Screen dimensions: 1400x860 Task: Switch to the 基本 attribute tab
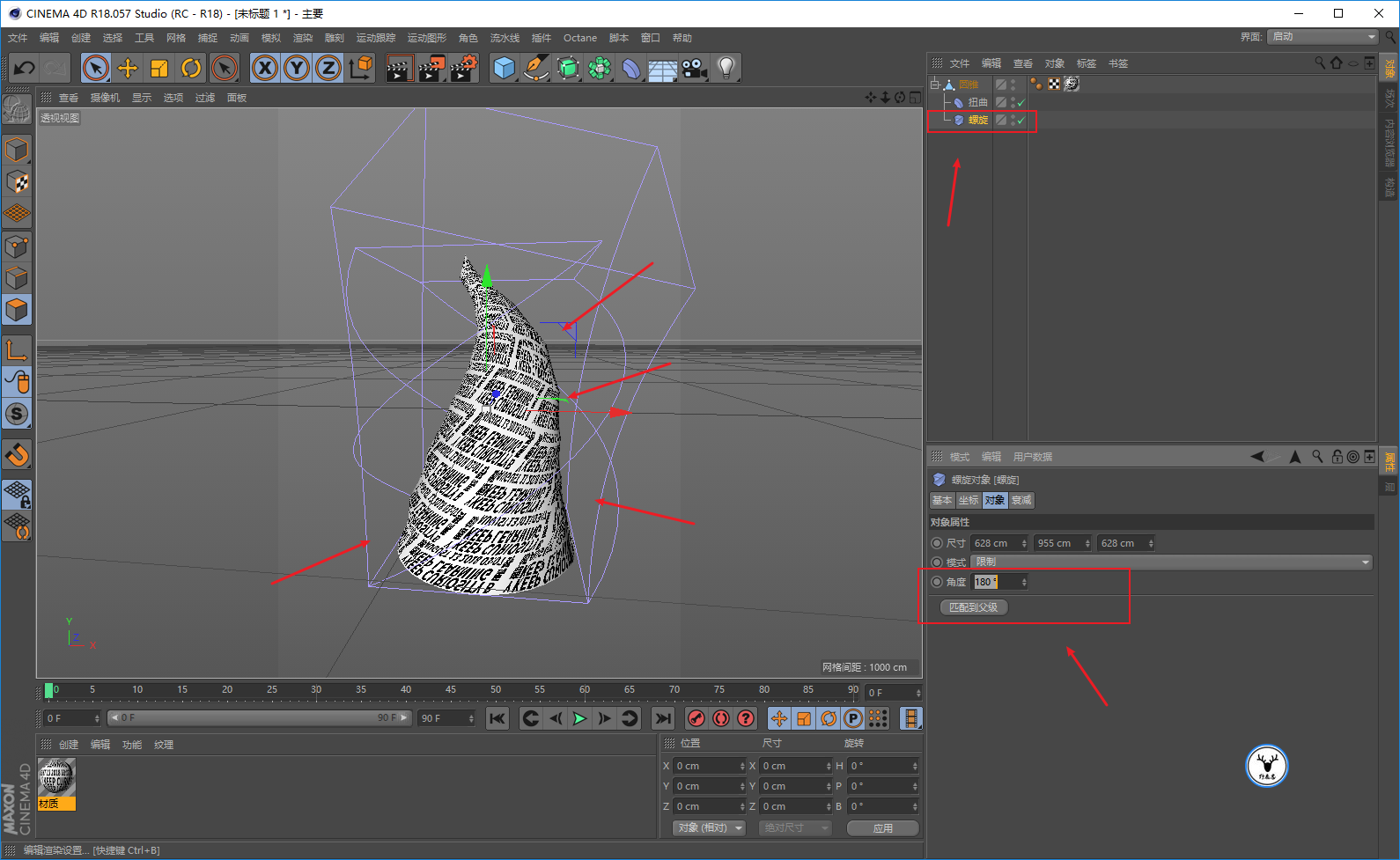(x=942, y=500)
